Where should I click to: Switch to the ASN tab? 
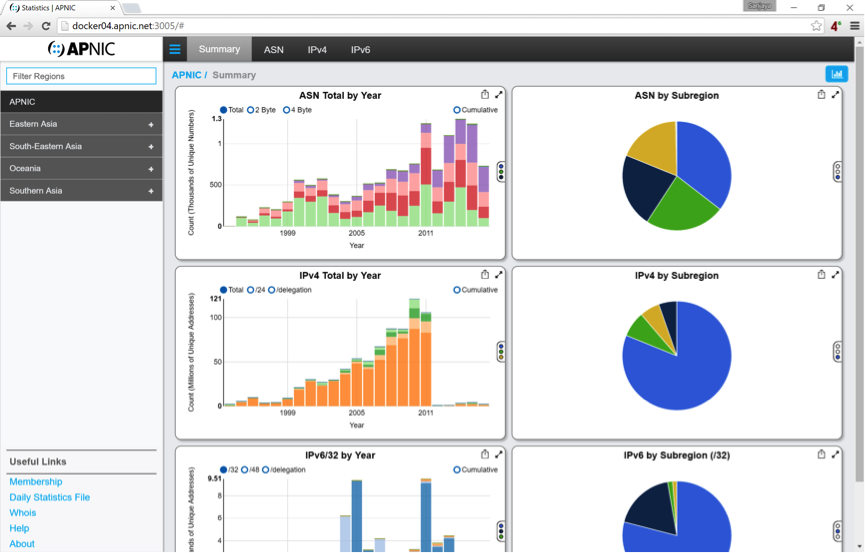[274, 50]
